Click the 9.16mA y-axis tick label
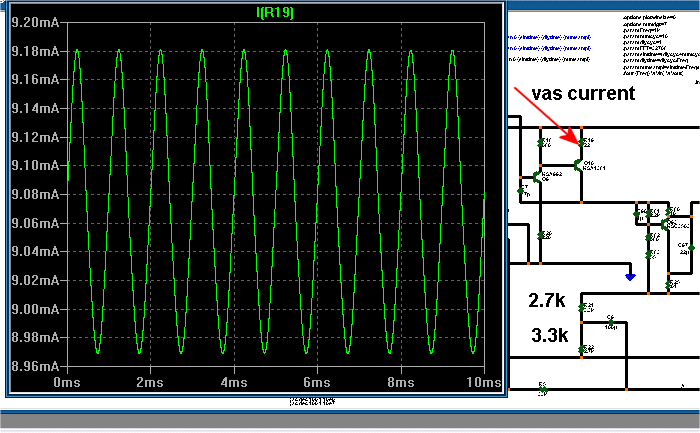The height and width of the screenshot is (433, 700). [x=35, y=79]
